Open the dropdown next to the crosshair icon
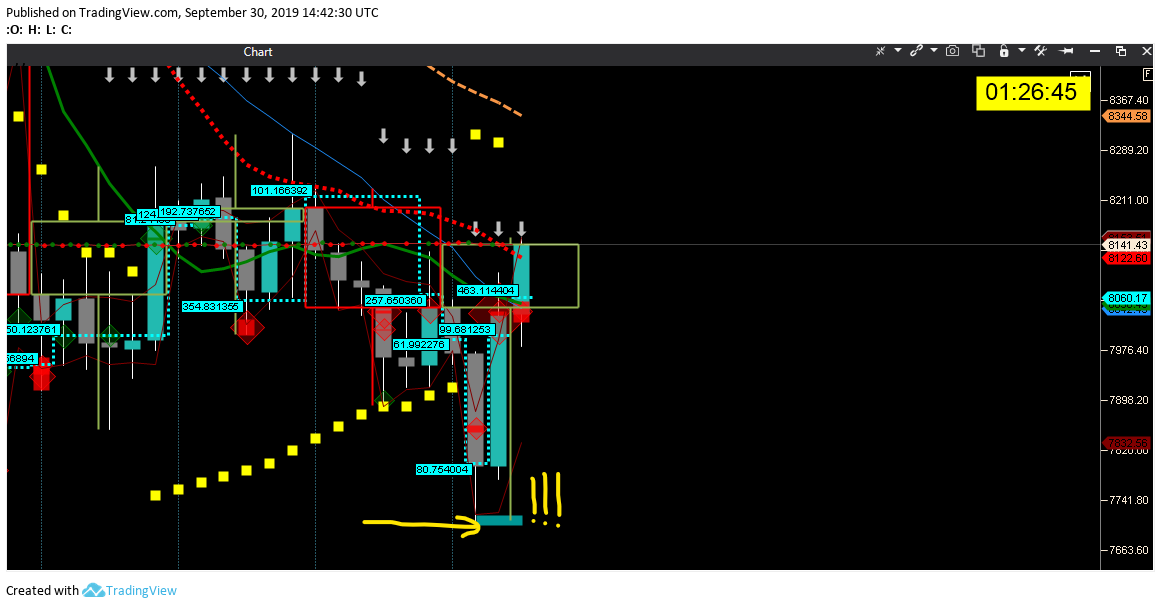 tap(897, 51)
